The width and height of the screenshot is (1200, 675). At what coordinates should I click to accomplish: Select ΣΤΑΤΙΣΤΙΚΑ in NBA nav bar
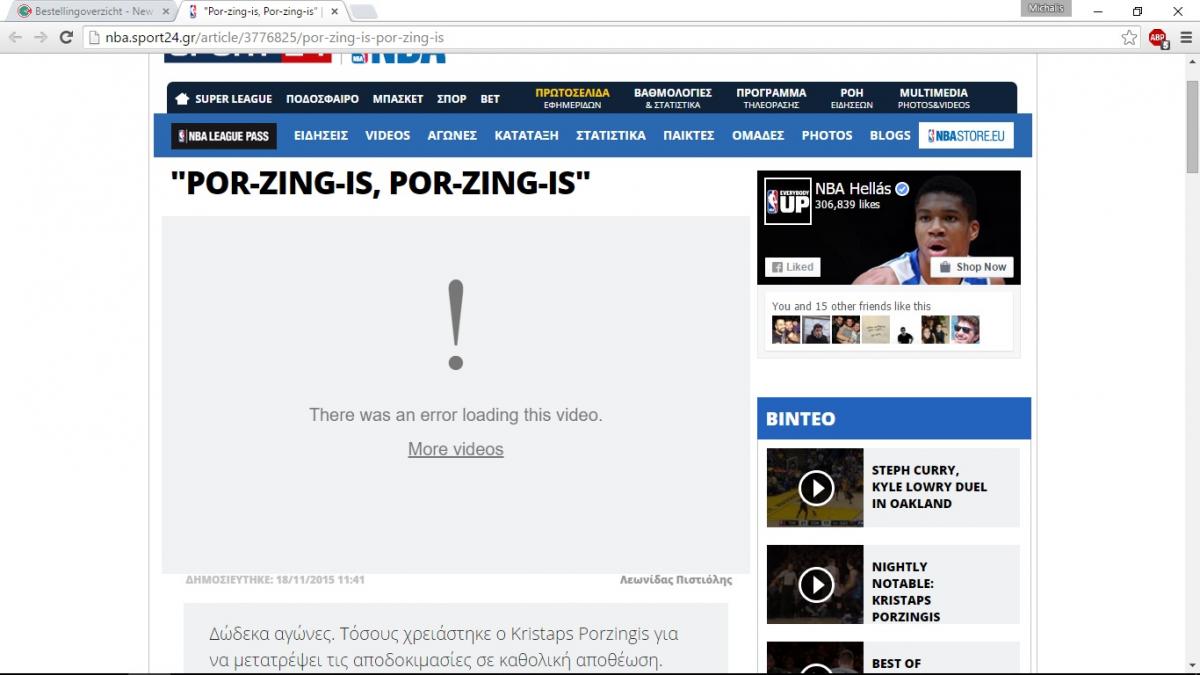click(611, 135)
